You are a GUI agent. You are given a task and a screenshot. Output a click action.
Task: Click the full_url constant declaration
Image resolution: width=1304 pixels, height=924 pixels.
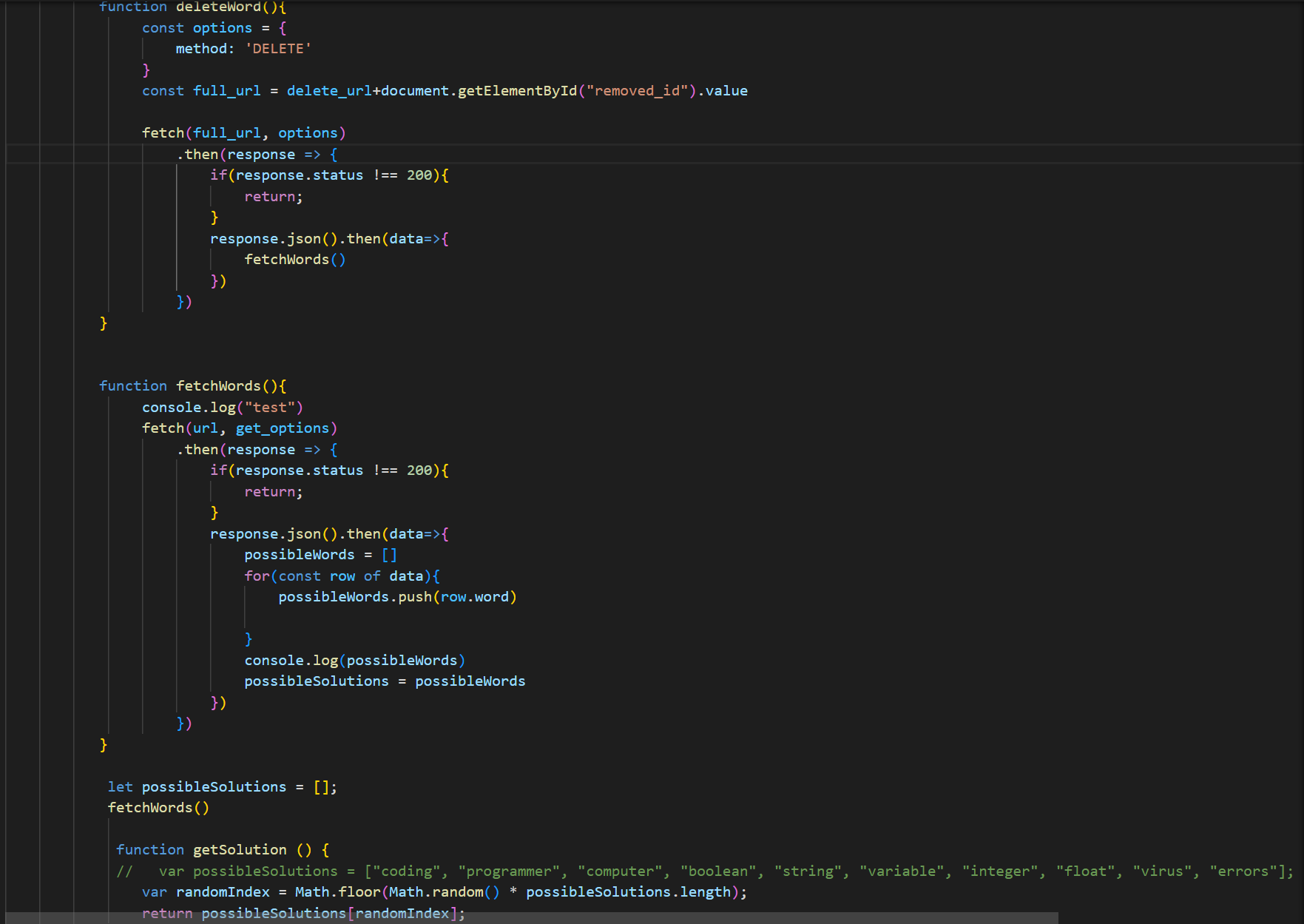[x=227, y=90]
